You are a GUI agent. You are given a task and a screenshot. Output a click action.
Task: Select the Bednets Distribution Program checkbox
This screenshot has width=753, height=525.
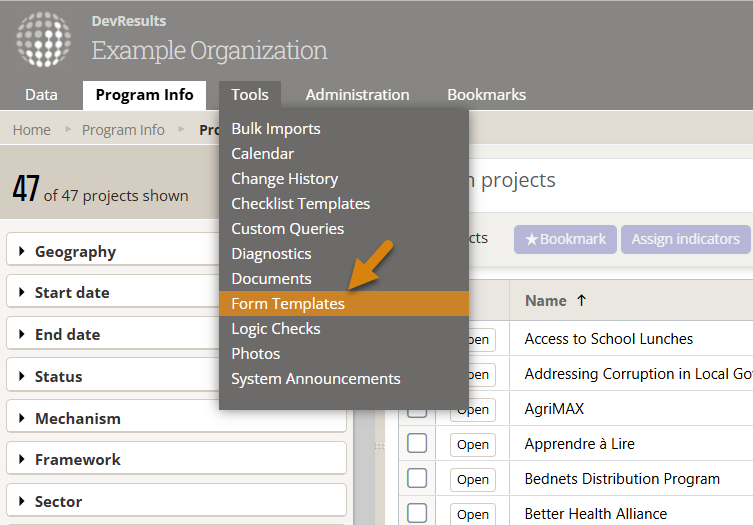pos(417,478)
